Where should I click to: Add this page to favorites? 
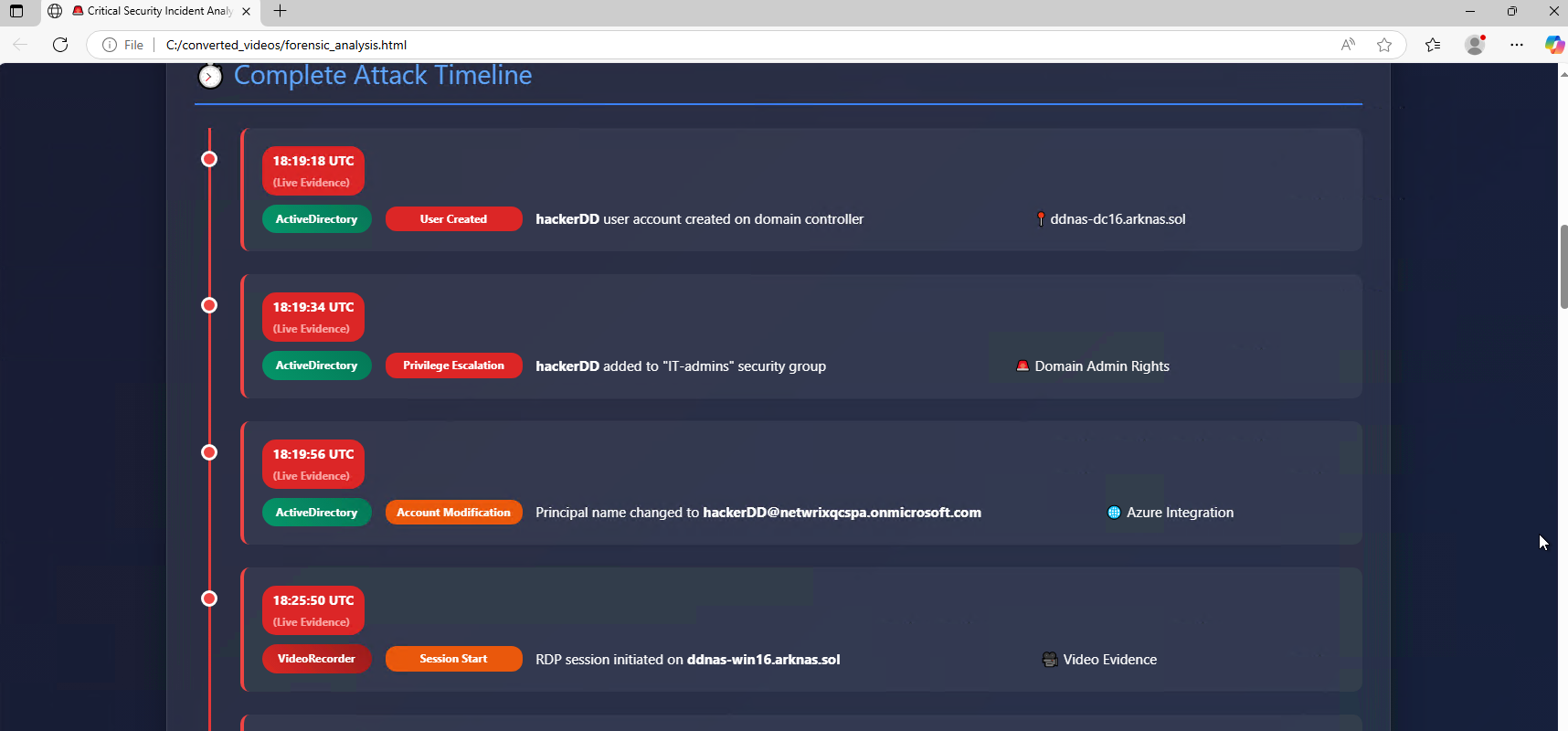click(x=1384, y=45)
